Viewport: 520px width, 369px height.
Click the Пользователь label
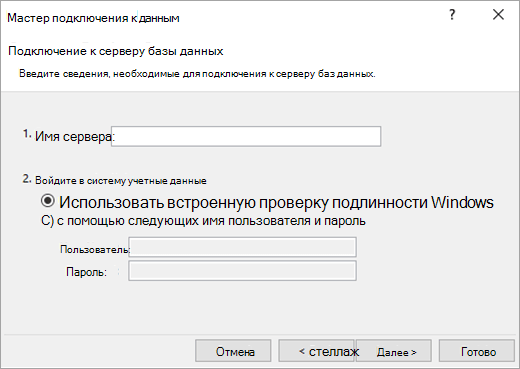pos(95,249)
